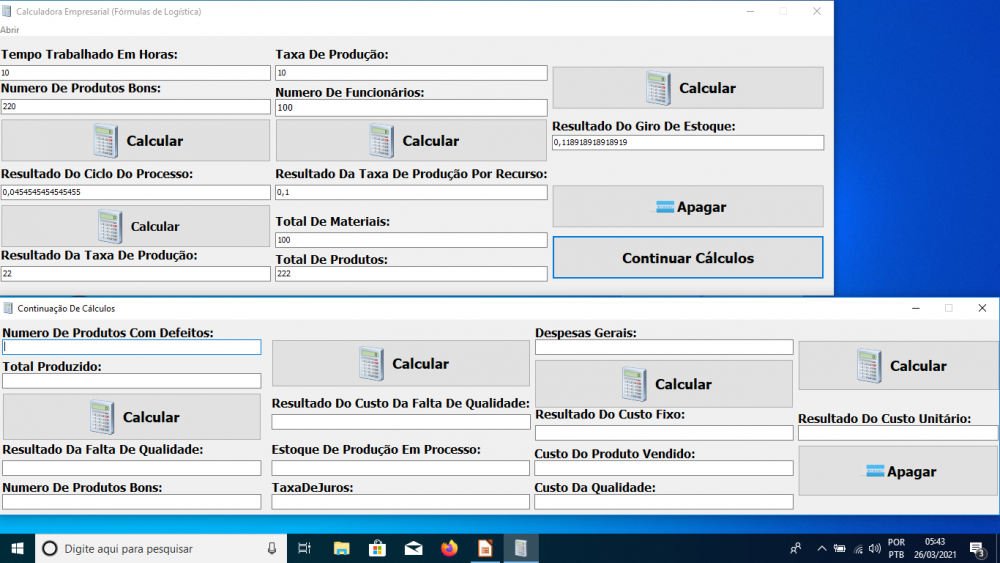The height and width of the screenshot is (563, 1000).
Task: Click Calcular above Resultado Do Custo Fixo
Action: (x=664, y=384)
